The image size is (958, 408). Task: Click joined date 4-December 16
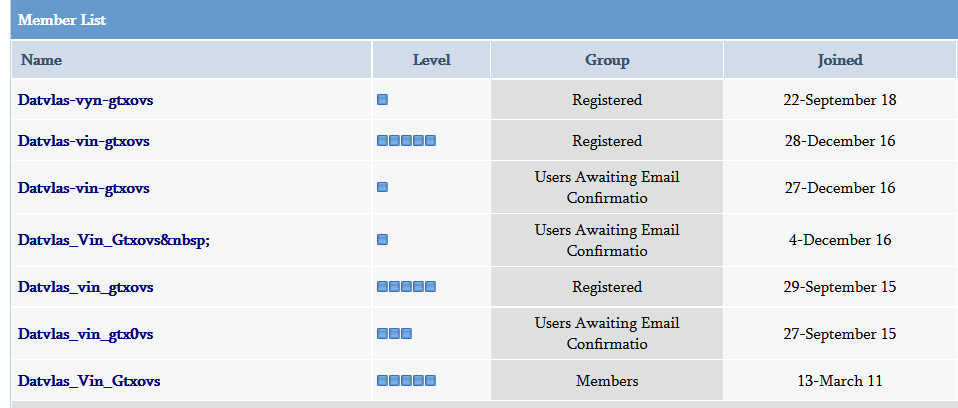click(840, 240)
